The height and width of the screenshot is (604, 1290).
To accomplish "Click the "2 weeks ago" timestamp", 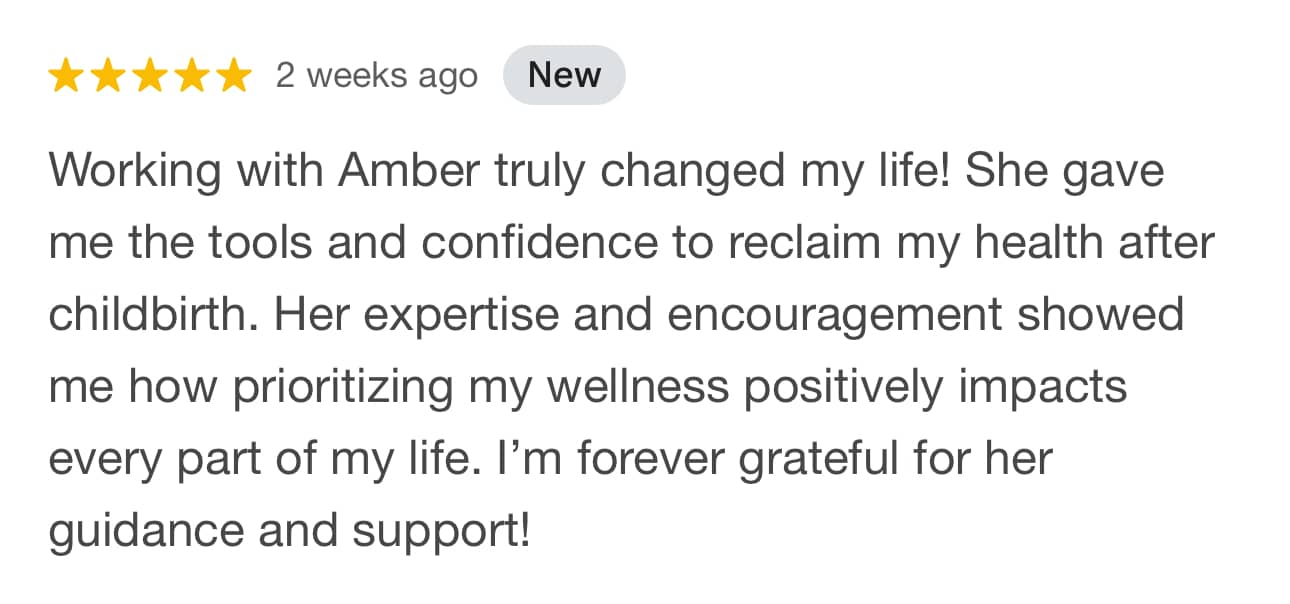I will pyautogui.click(x=377, y=76).
